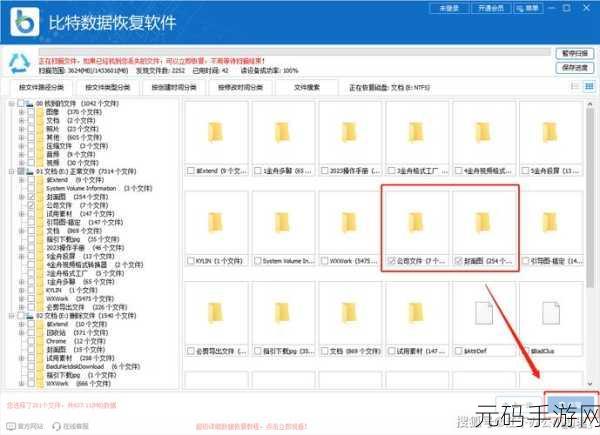Open the $Extend folder thumbnail
The image size is (600, 435).
click(215, 132)
